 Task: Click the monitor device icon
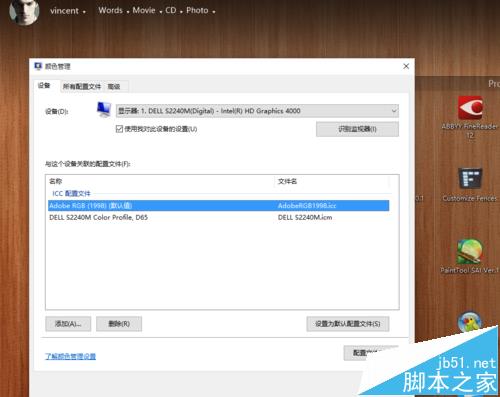click(x=104, y=110)
